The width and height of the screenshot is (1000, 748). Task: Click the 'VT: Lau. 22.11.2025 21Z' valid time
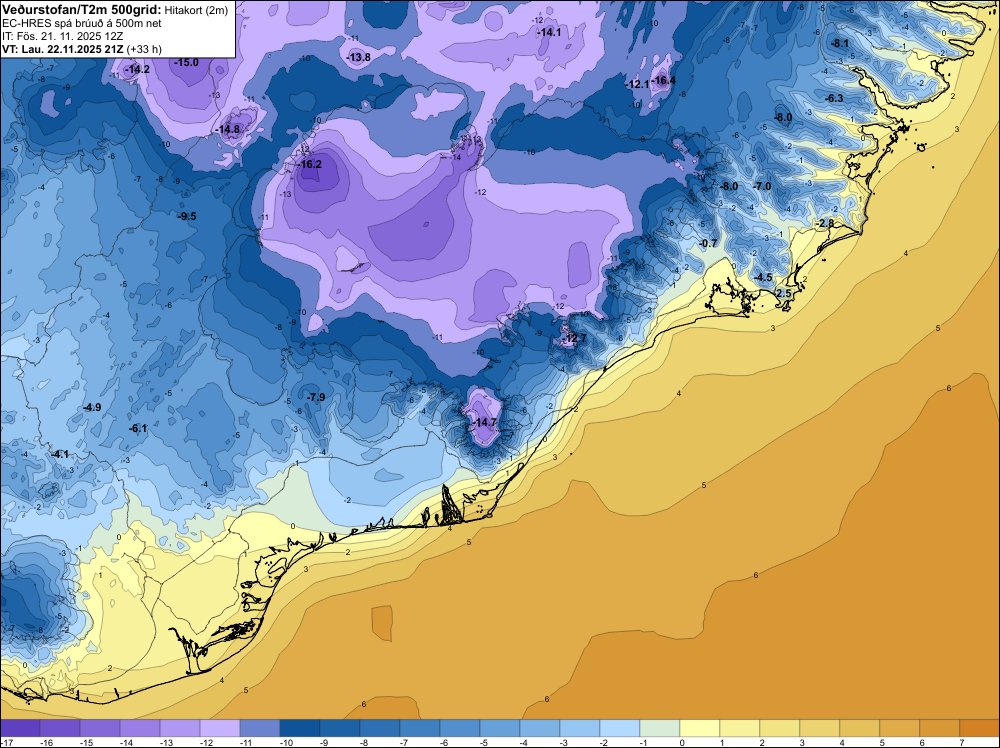pos(63,49)
